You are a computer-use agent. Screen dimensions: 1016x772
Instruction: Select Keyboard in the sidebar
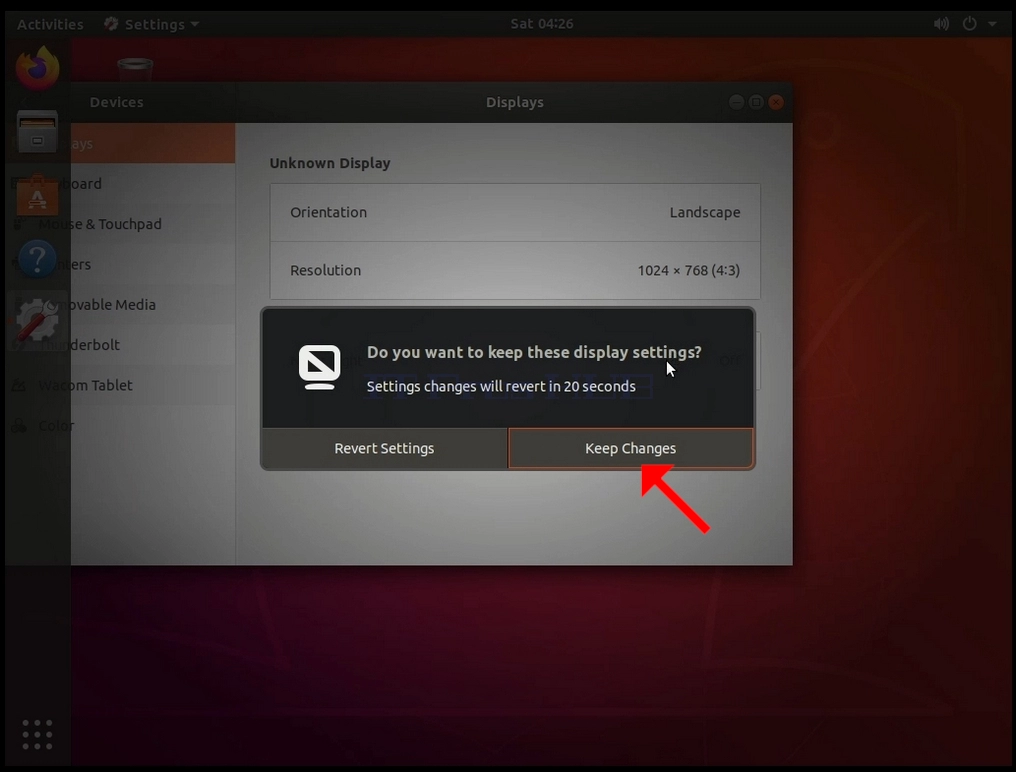click(x=121, y=184)
